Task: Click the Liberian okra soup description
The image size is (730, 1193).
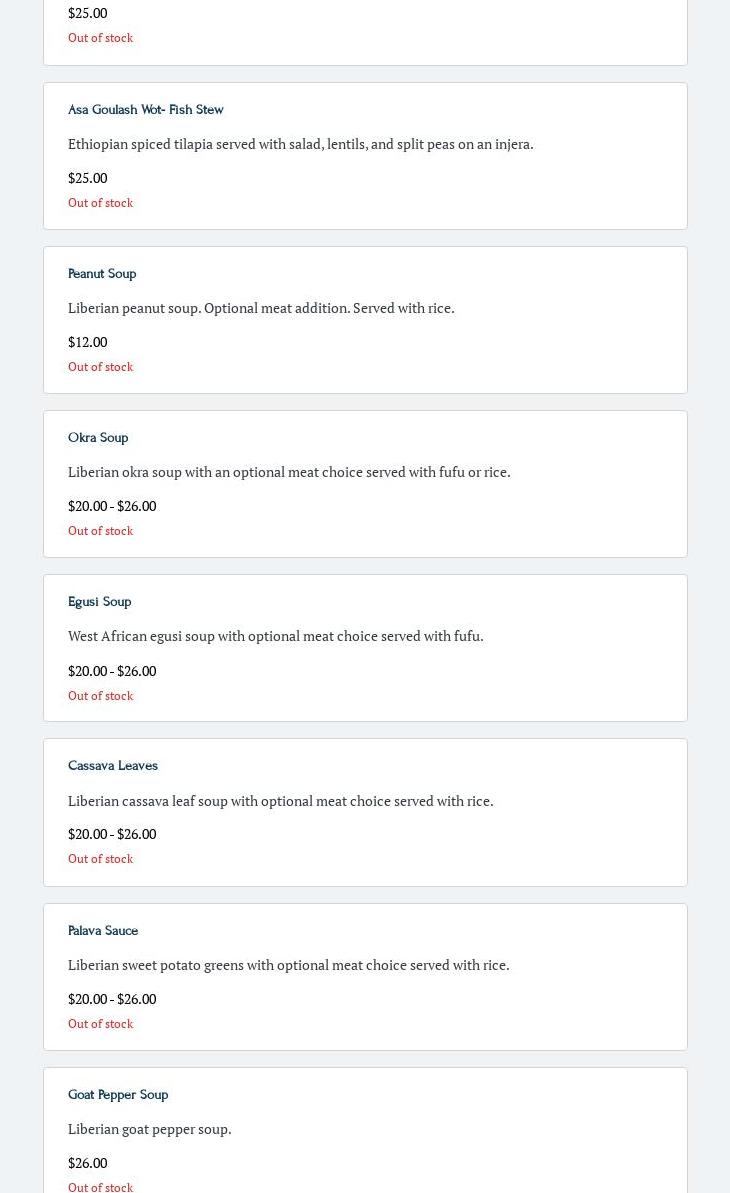Action: [289, 471]
